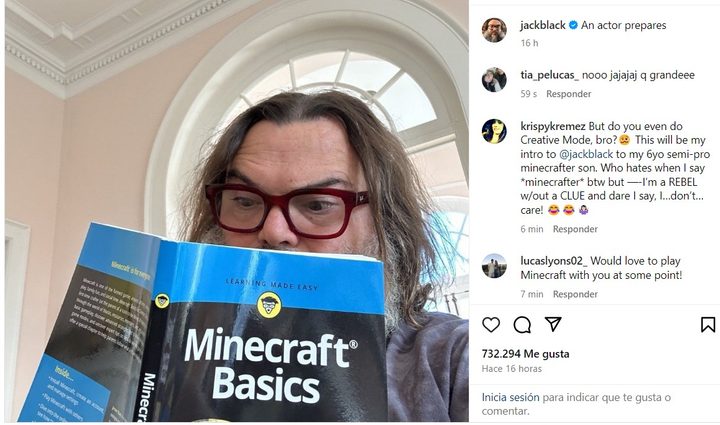Open the jackblack username link
This screenshot has height=425, width=720.
[x=543, y=25]
